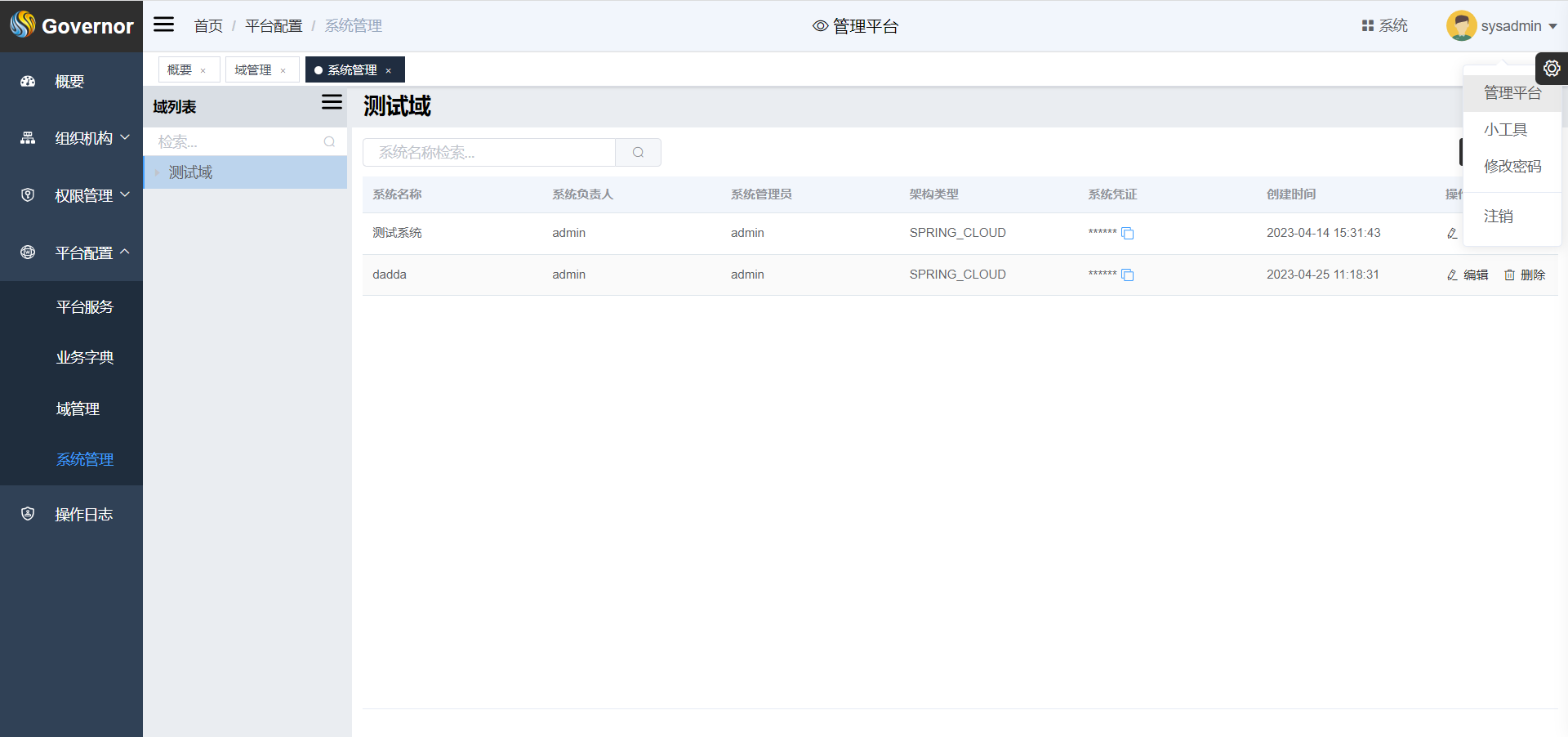
Task: Copy credential for 测试系统 row
Action: pyautogui.click(x=1128, y=234)
